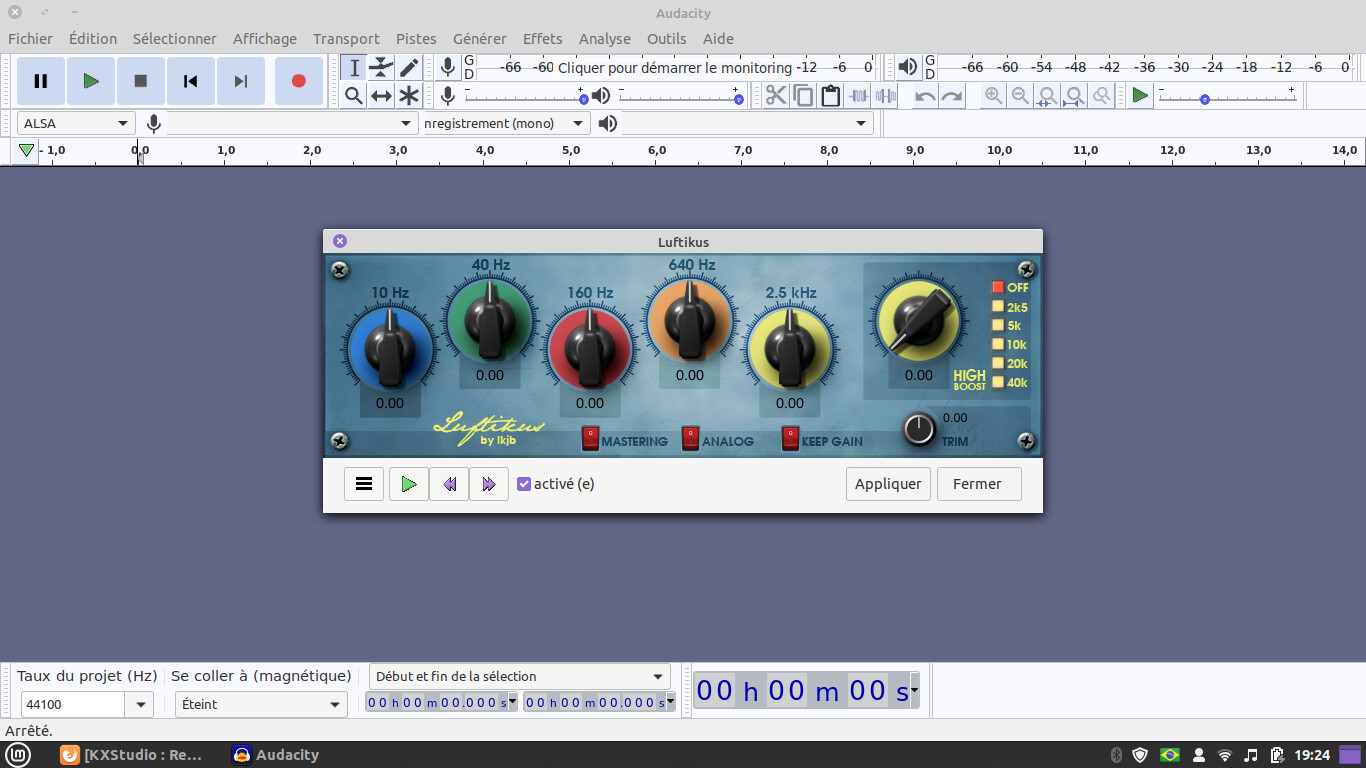Click the Zoom In magnifier

[x=993, y=95]
